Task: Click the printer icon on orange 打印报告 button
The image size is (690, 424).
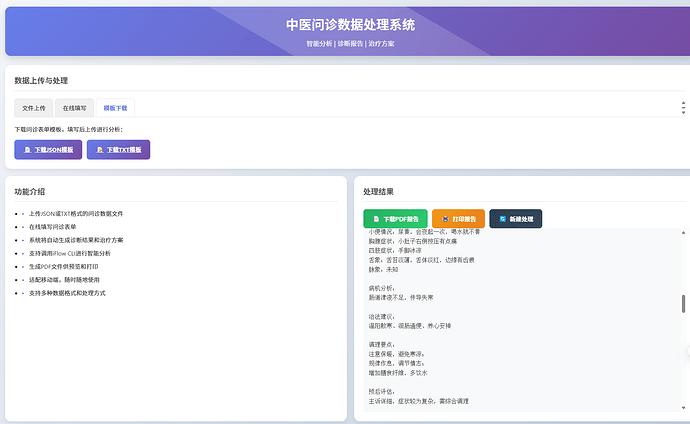Action: coord(445,218)
